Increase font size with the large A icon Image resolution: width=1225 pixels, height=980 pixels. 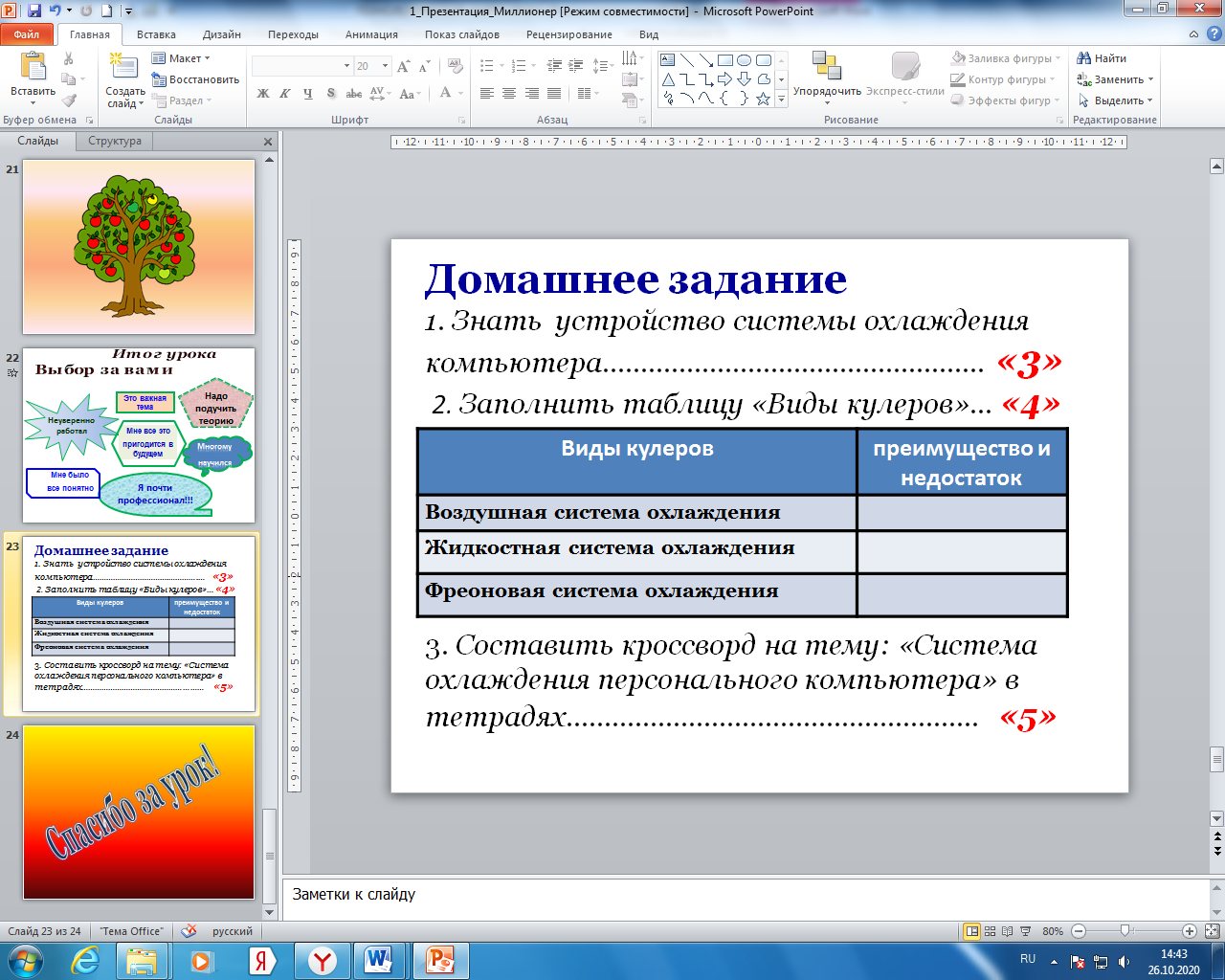[x=403, y=66]
